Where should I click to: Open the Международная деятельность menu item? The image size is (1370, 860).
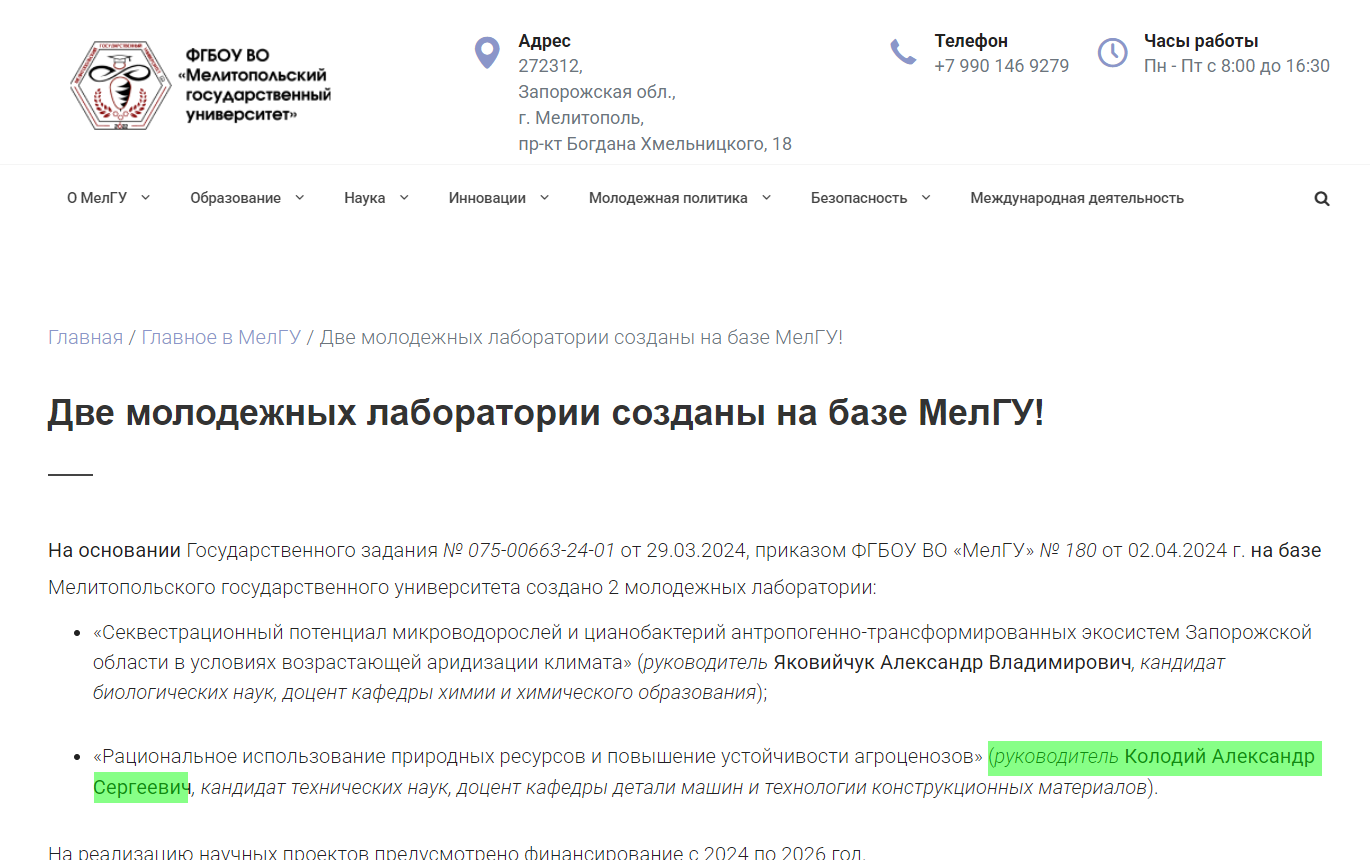click(1076, 197)
